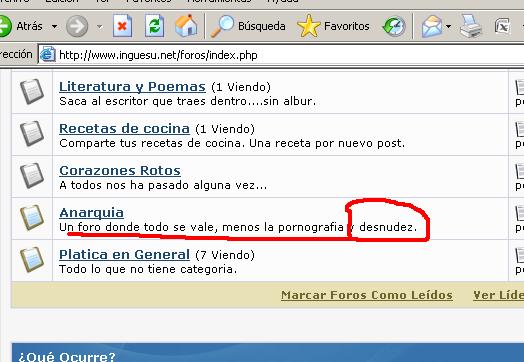524x362 pixels.
Task: Open History with the green clock icon
Action: pos(394,26)
